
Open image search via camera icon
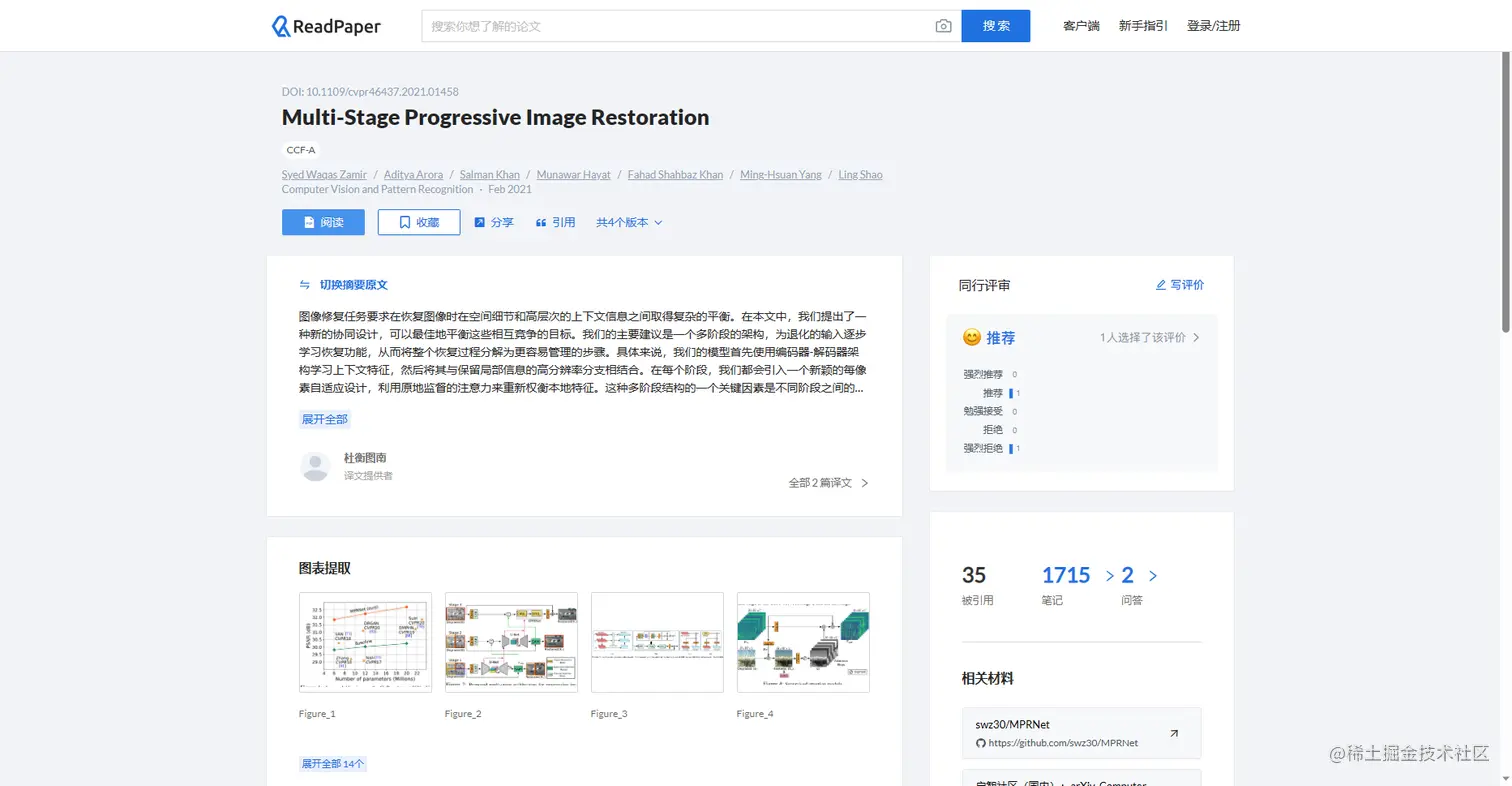pos(943,26)
